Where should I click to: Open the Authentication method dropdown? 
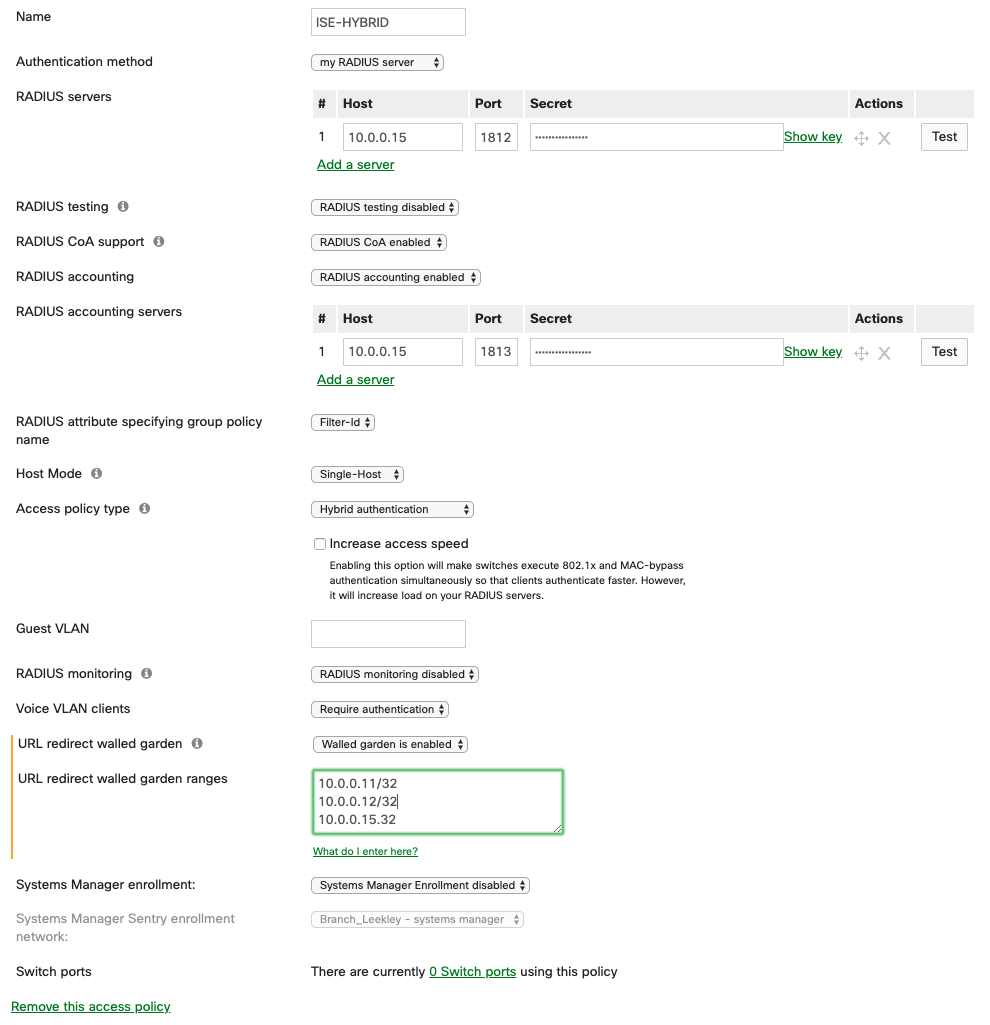(377, 62)
